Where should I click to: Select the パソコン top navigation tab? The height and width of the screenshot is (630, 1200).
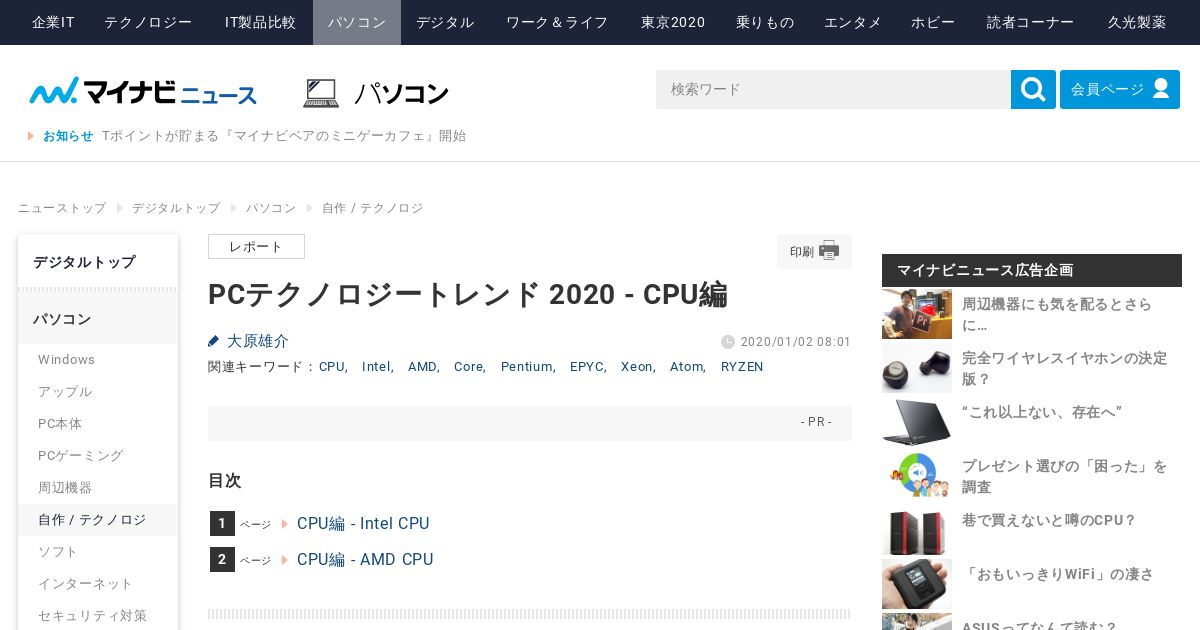pos(357,22)
